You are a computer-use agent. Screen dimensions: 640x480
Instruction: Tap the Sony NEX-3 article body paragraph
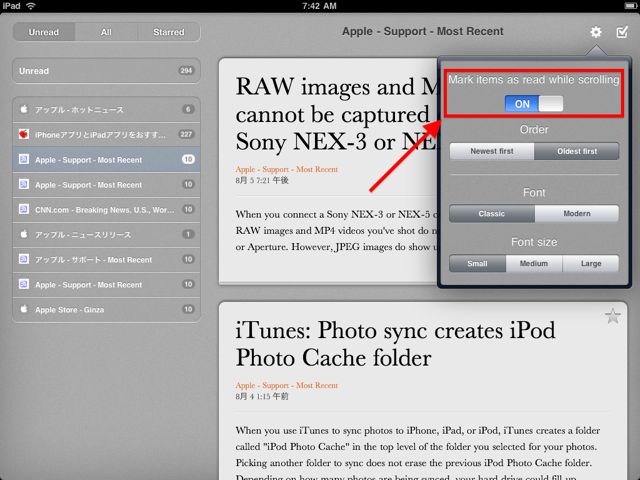[x=336, y=231]
